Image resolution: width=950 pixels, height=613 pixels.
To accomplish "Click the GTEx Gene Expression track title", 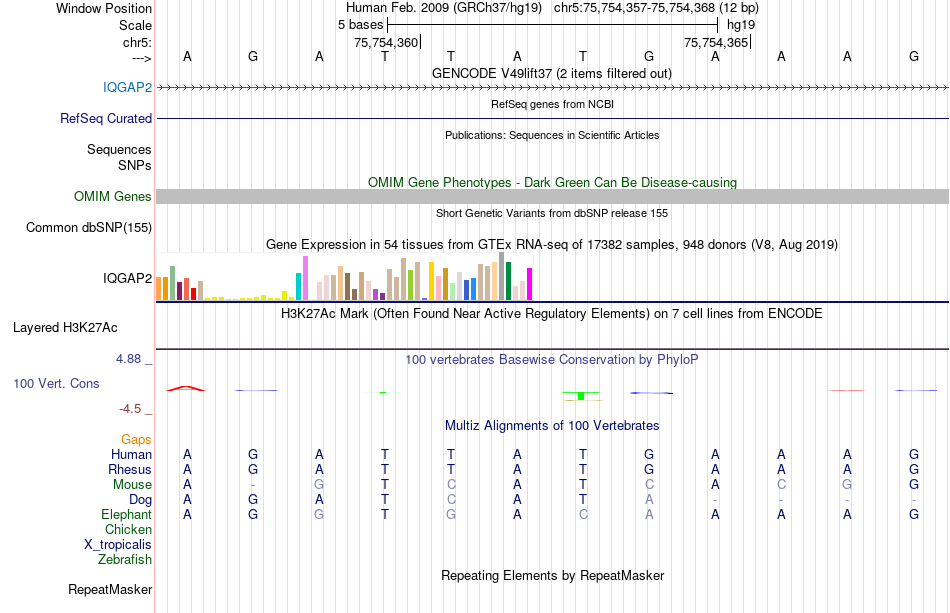I will click(552, 245).
